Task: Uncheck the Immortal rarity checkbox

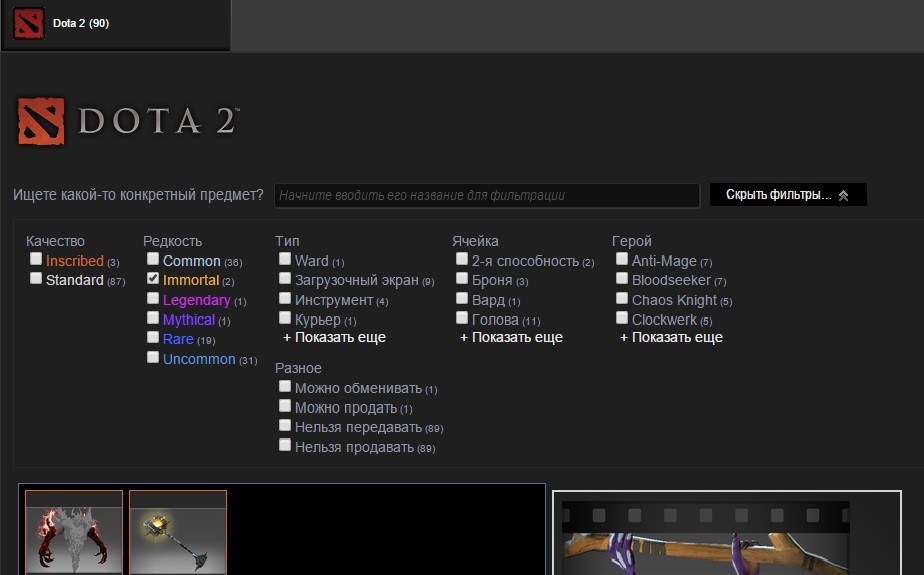Action: pos(153,278)
